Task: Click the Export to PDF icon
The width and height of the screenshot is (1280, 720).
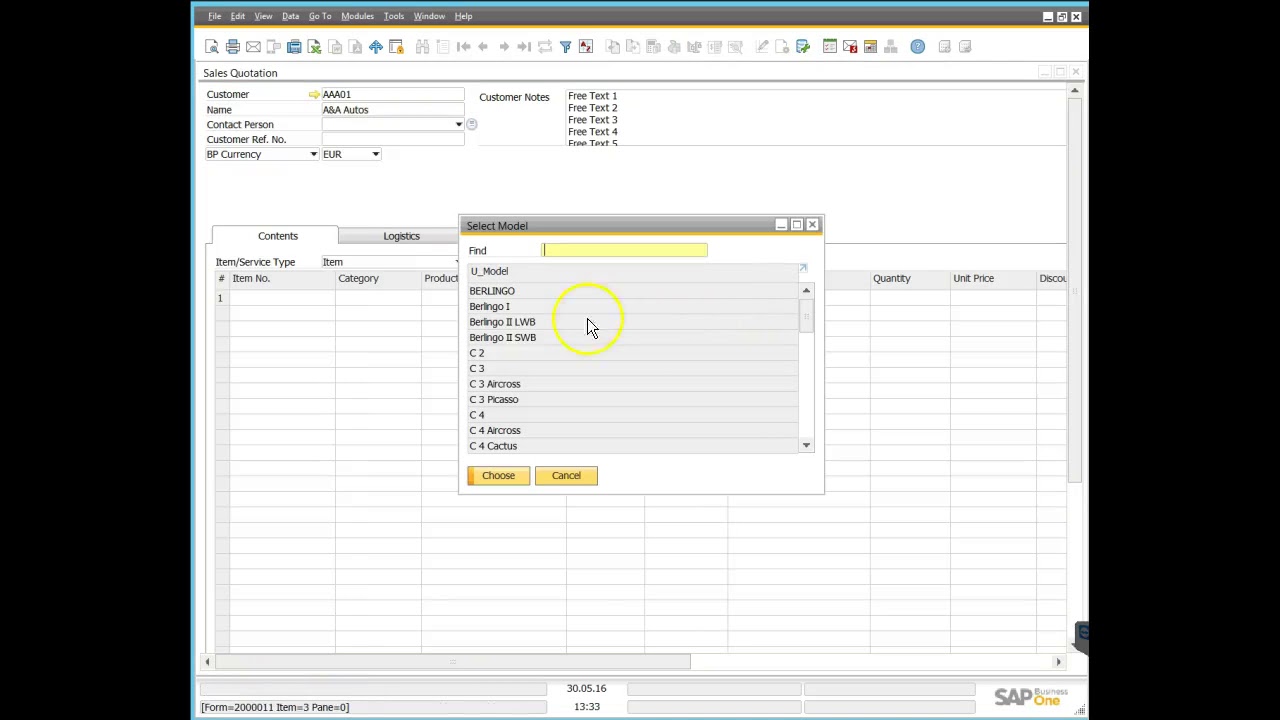Action: click(355, 47)
